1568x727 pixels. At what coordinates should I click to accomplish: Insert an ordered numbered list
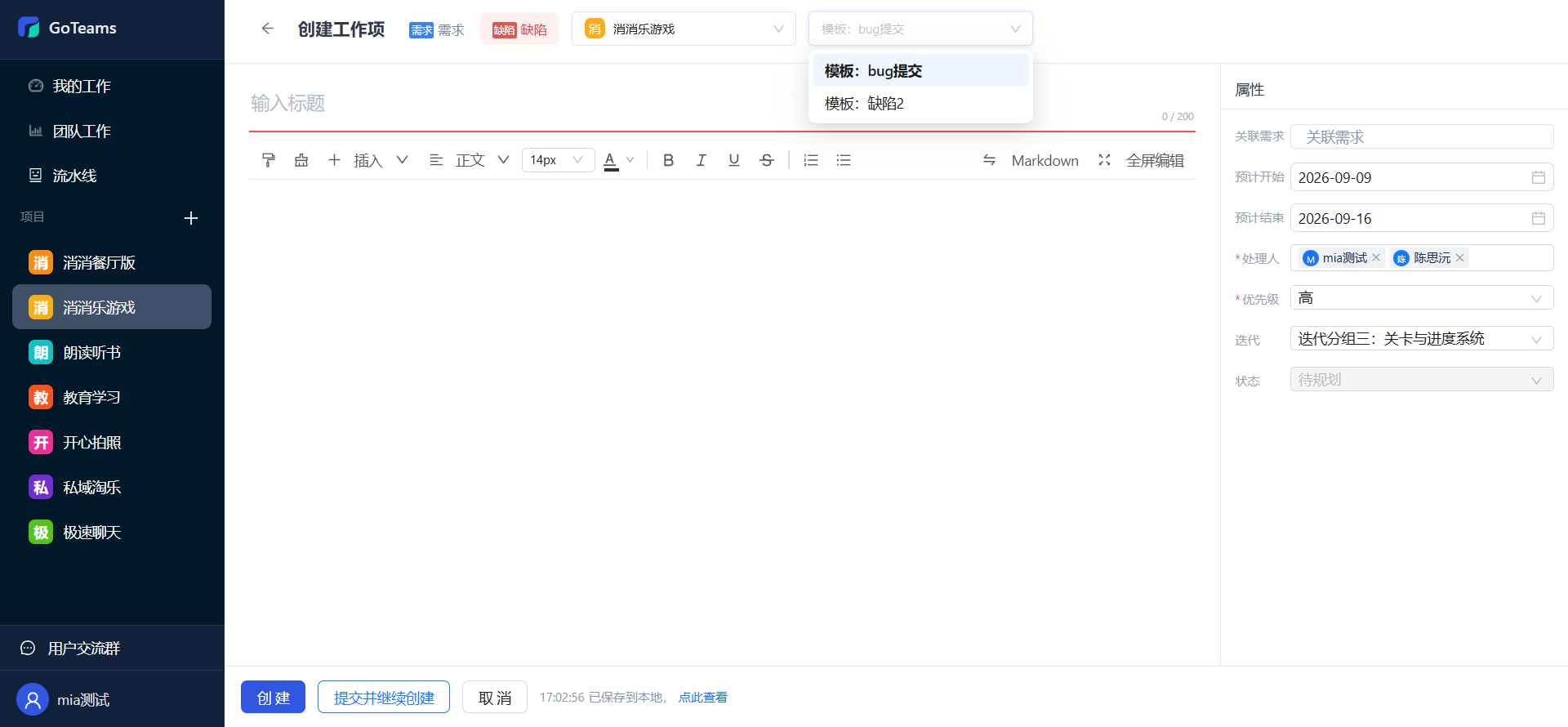[811, 160]
